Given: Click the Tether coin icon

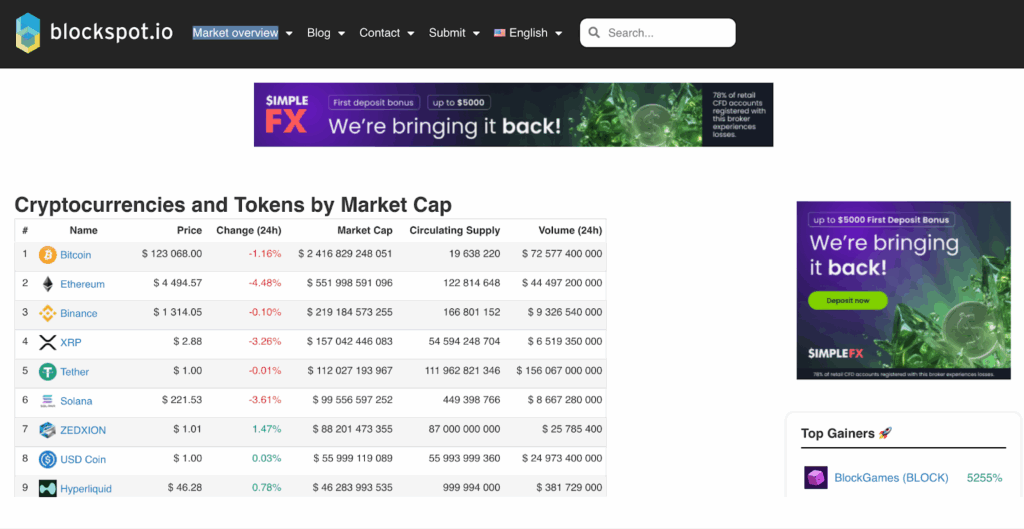Looking at the screenshot, I should click(47, 372).
